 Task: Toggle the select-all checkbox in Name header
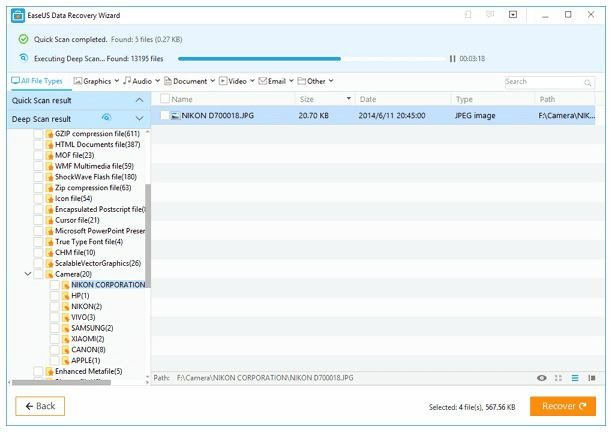[x=164, y=99]
